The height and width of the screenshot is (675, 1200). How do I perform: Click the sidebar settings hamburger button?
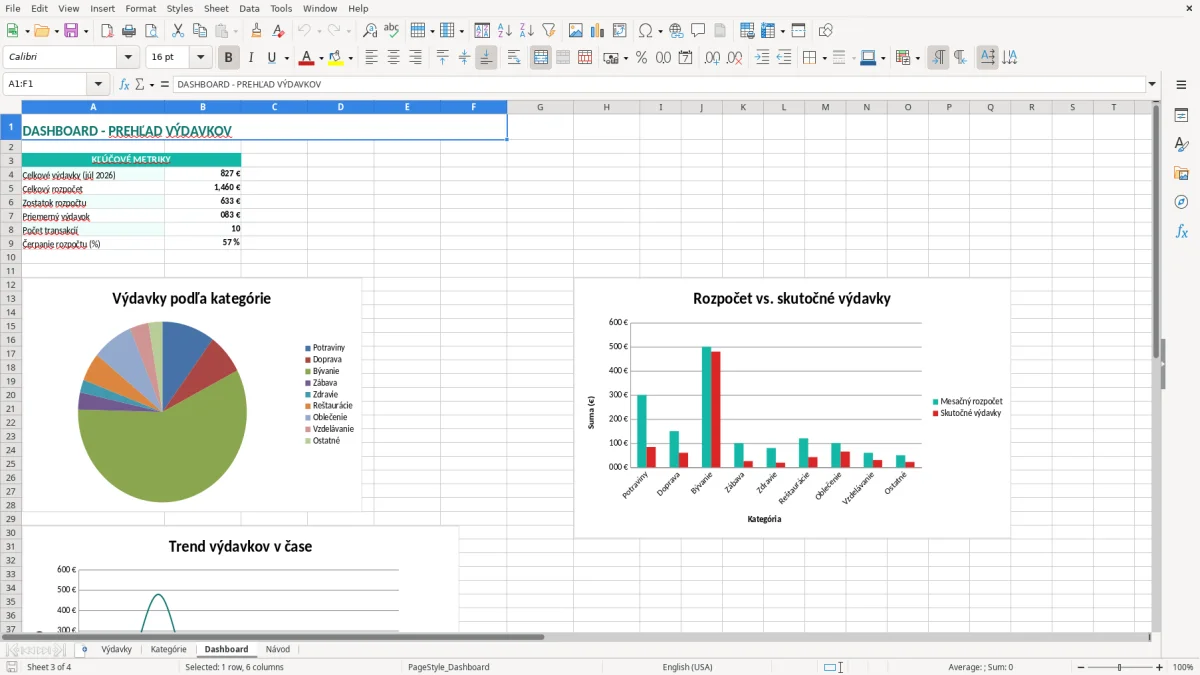click(1181, 86)
